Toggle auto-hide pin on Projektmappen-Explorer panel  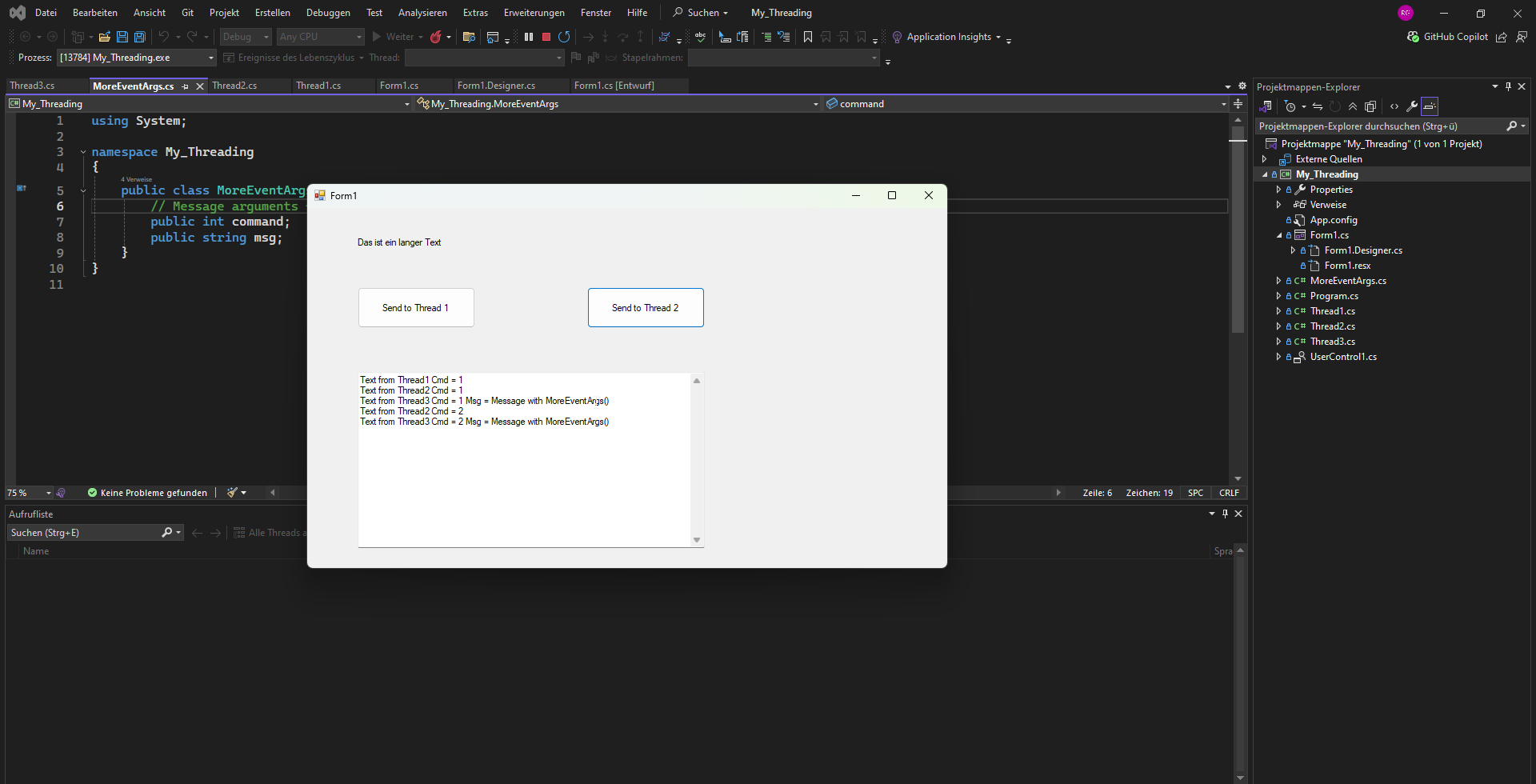point(1508,86)
